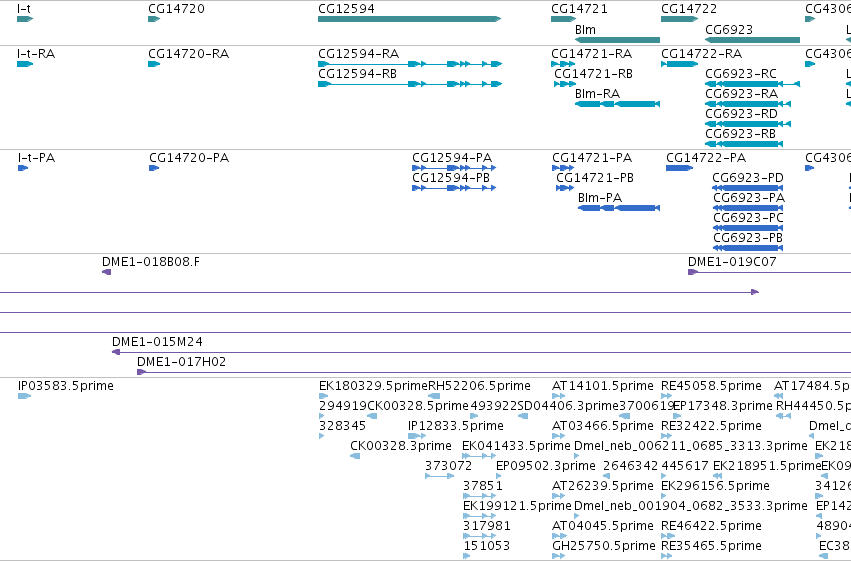The width and height of the screenshot is (851, 561).
Task: Select the CG6923-PA protein feature
Action: tap(748, 208)
